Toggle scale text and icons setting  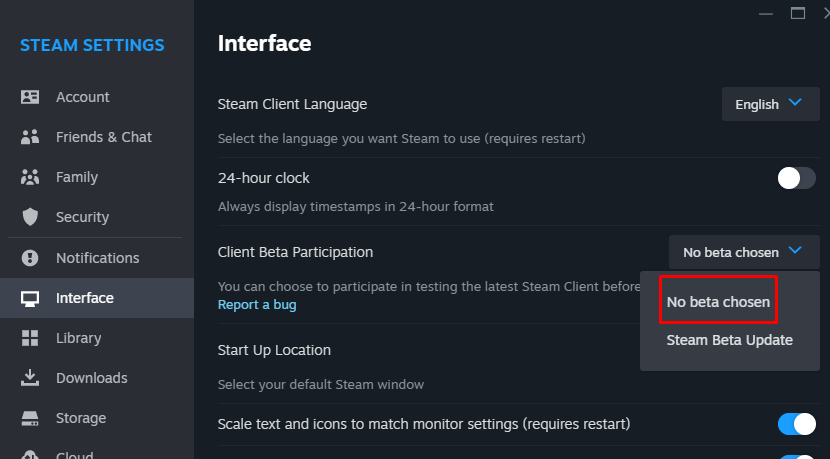click(796, 424)
